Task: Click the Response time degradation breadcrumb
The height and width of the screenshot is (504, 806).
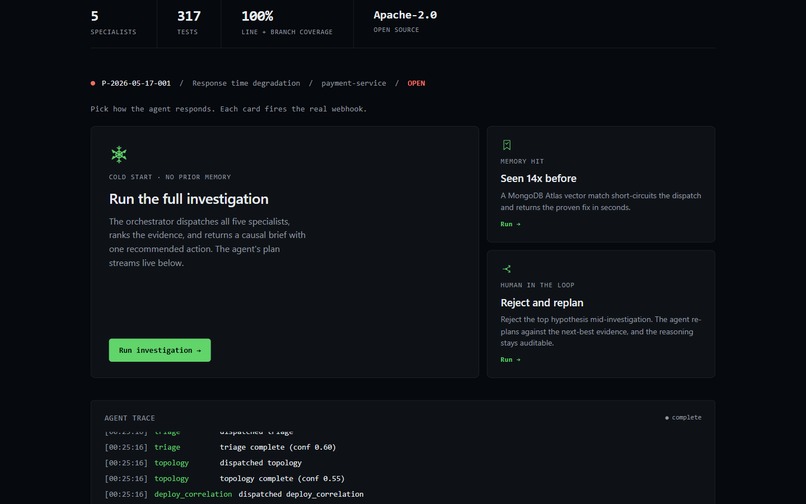Action: [x=246, y=83]
